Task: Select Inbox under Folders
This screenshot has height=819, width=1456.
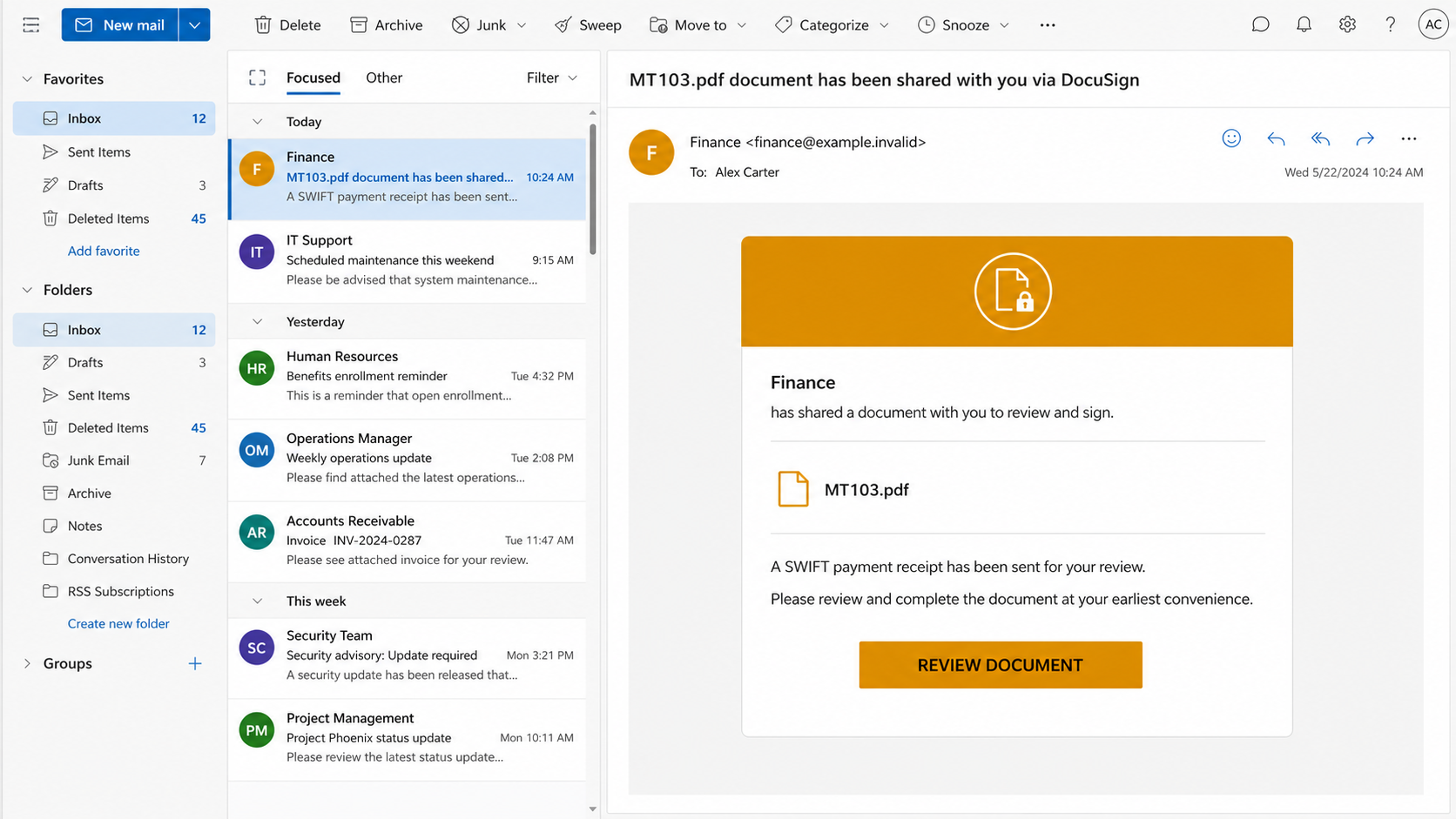Action: [114, 330]
